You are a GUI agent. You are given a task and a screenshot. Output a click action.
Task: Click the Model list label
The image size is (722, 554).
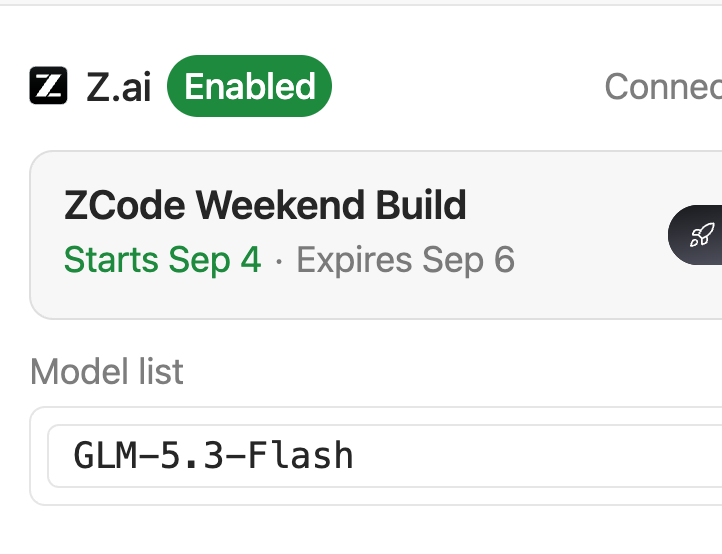107,371
